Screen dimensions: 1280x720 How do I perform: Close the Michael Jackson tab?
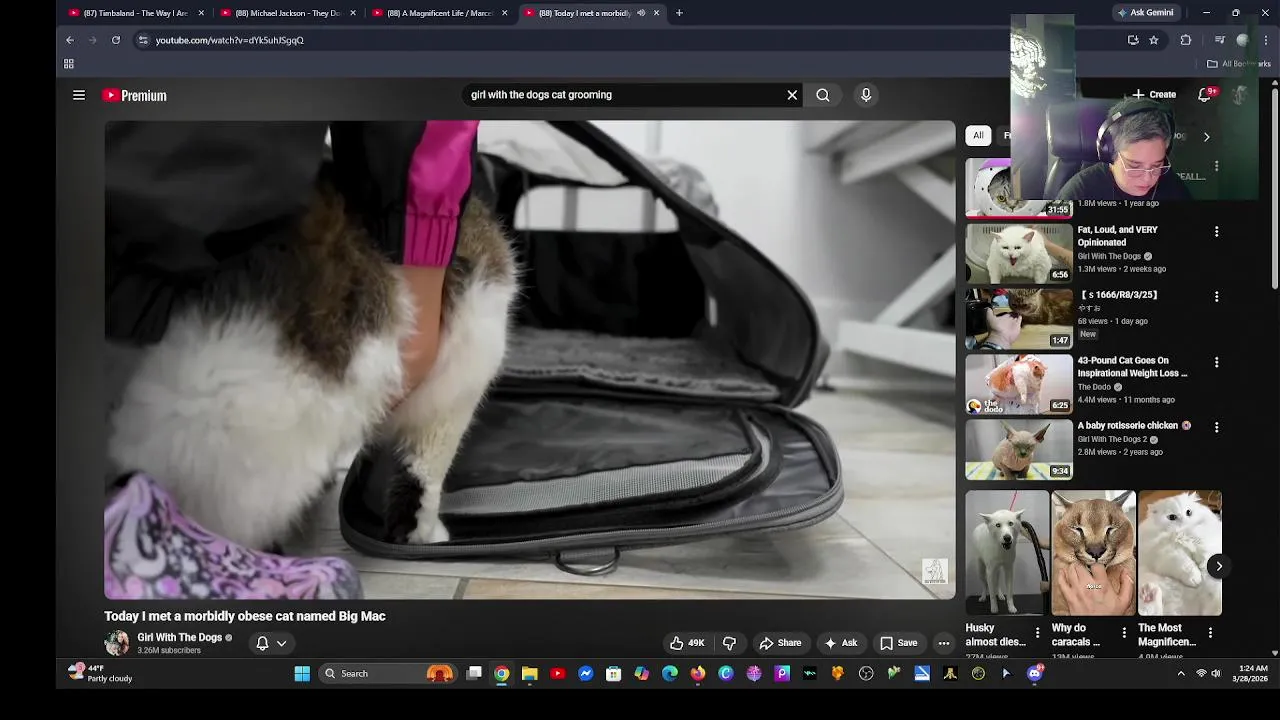tap(353, 13)
